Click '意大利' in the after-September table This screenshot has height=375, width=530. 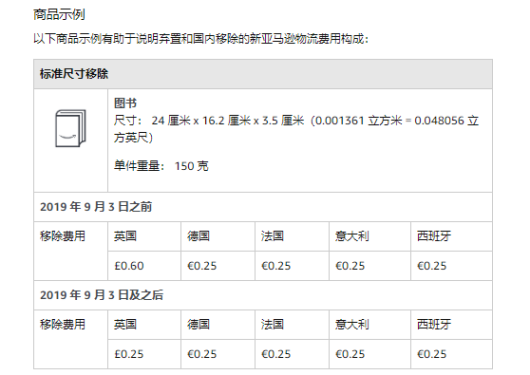(x=352, y=324)
